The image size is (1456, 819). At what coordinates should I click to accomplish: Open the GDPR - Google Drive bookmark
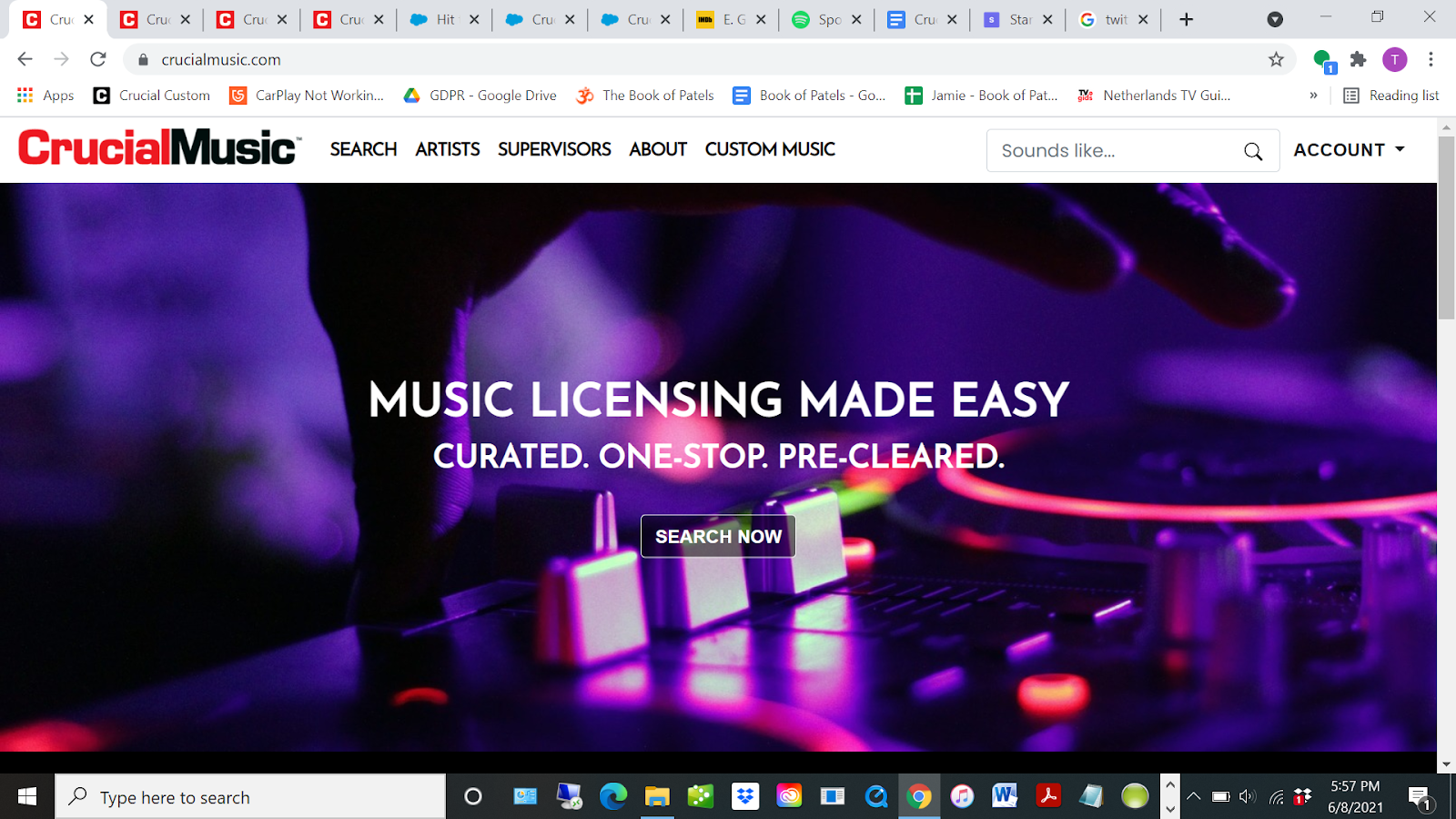[x=480, y=96]
